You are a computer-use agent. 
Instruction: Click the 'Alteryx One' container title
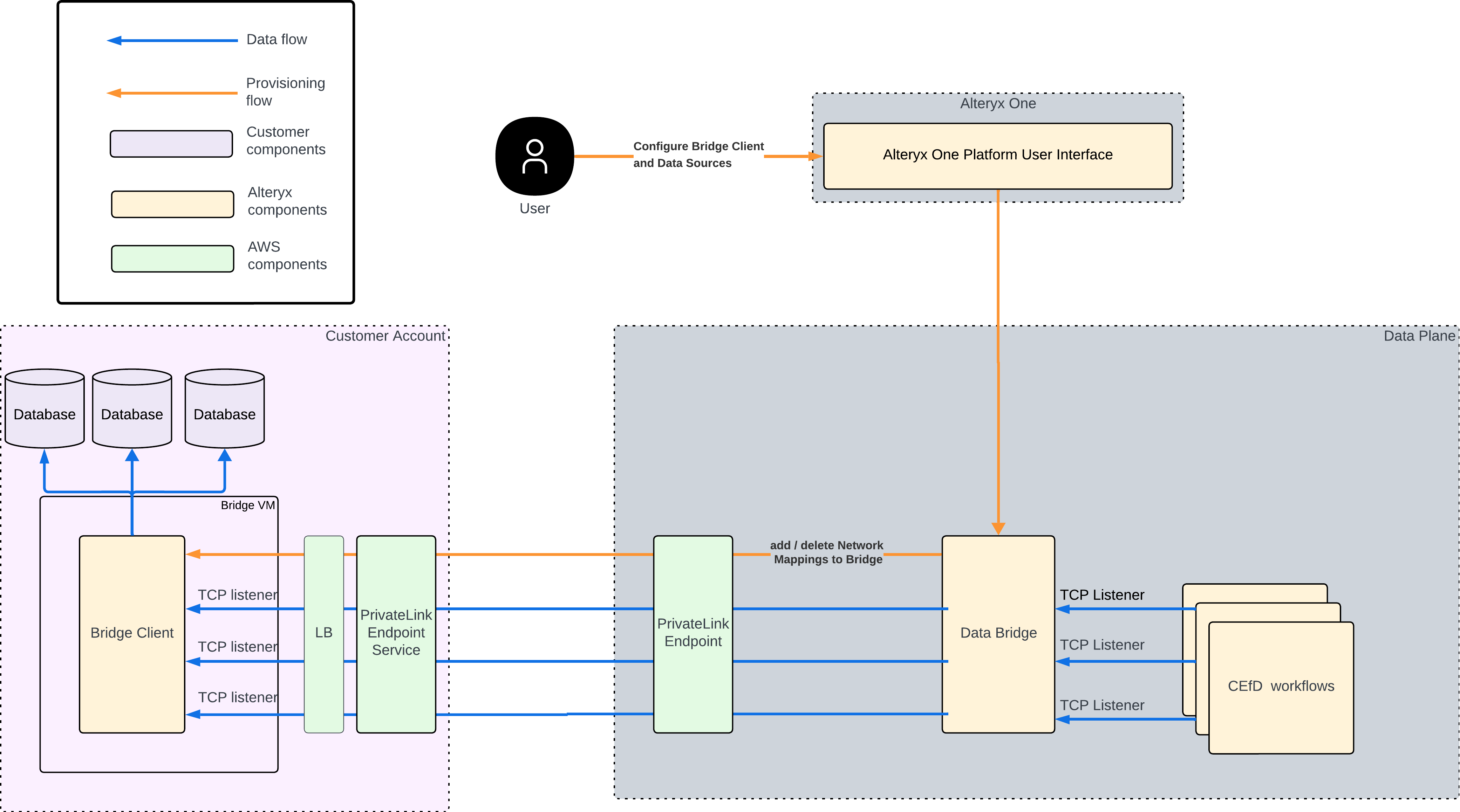coord(997,104)
